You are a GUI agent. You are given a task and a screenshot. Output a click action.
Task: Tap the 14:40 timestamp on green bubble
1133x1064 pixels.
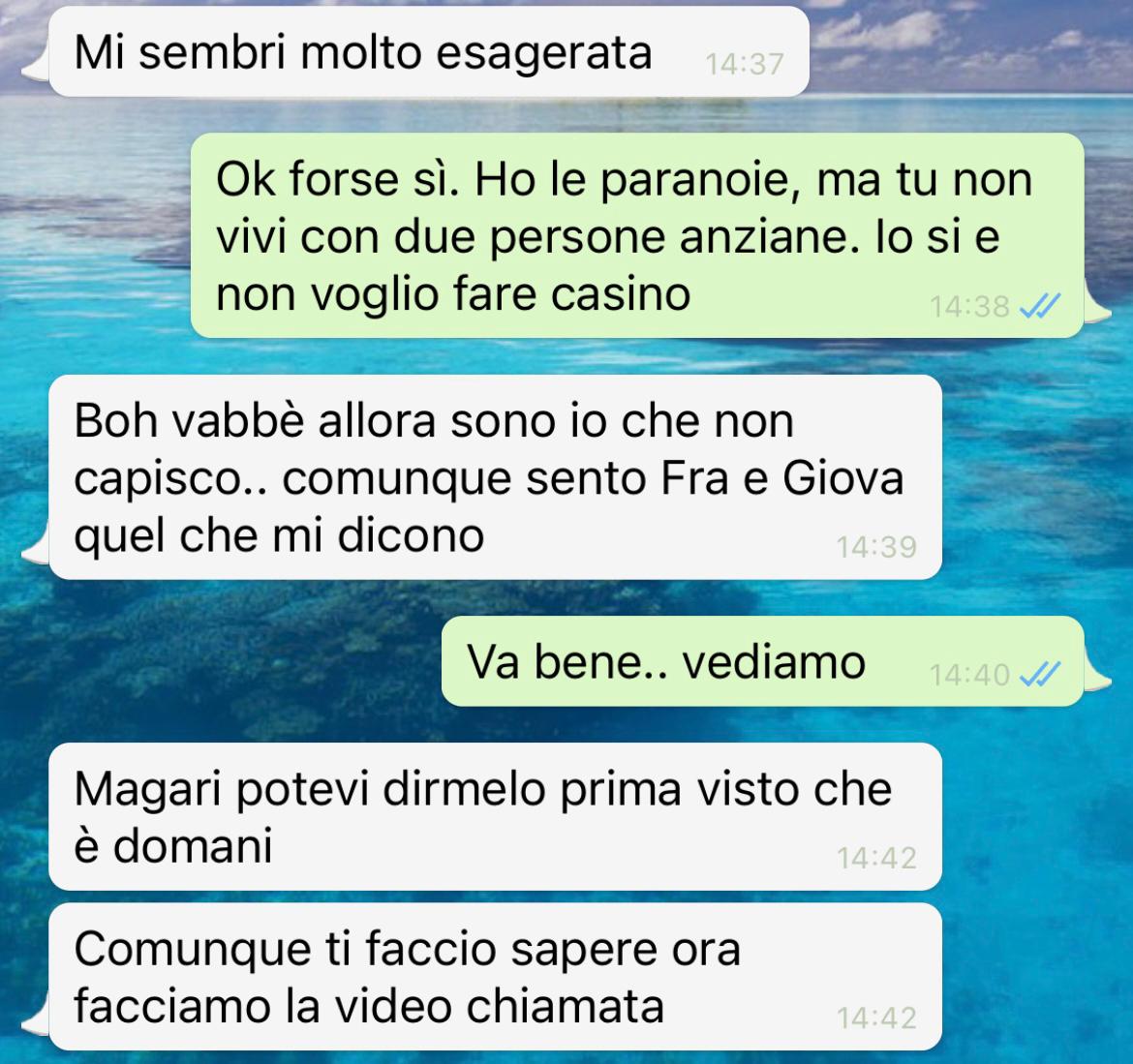click(969, 676)
